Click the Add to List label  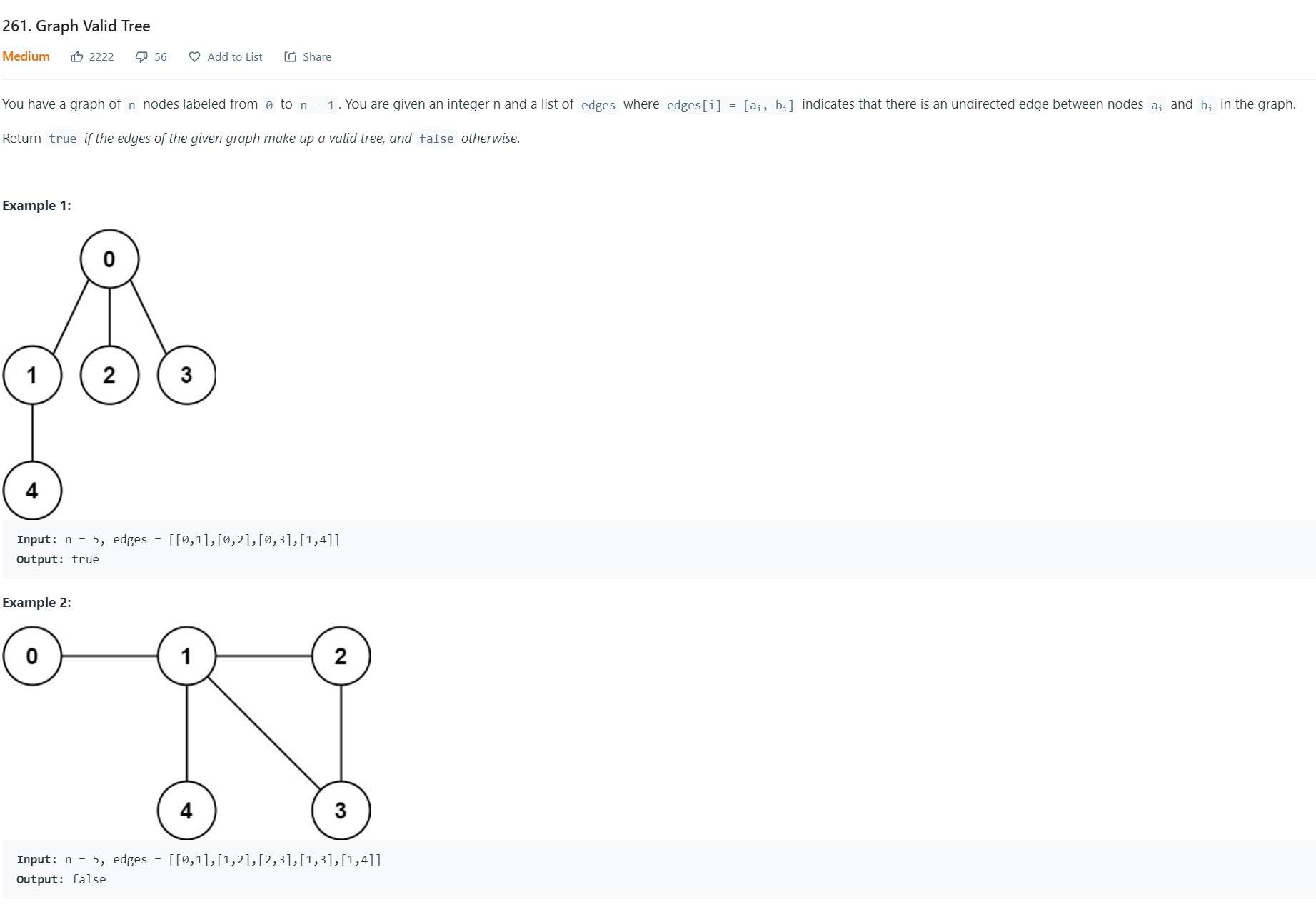(234, 56)
